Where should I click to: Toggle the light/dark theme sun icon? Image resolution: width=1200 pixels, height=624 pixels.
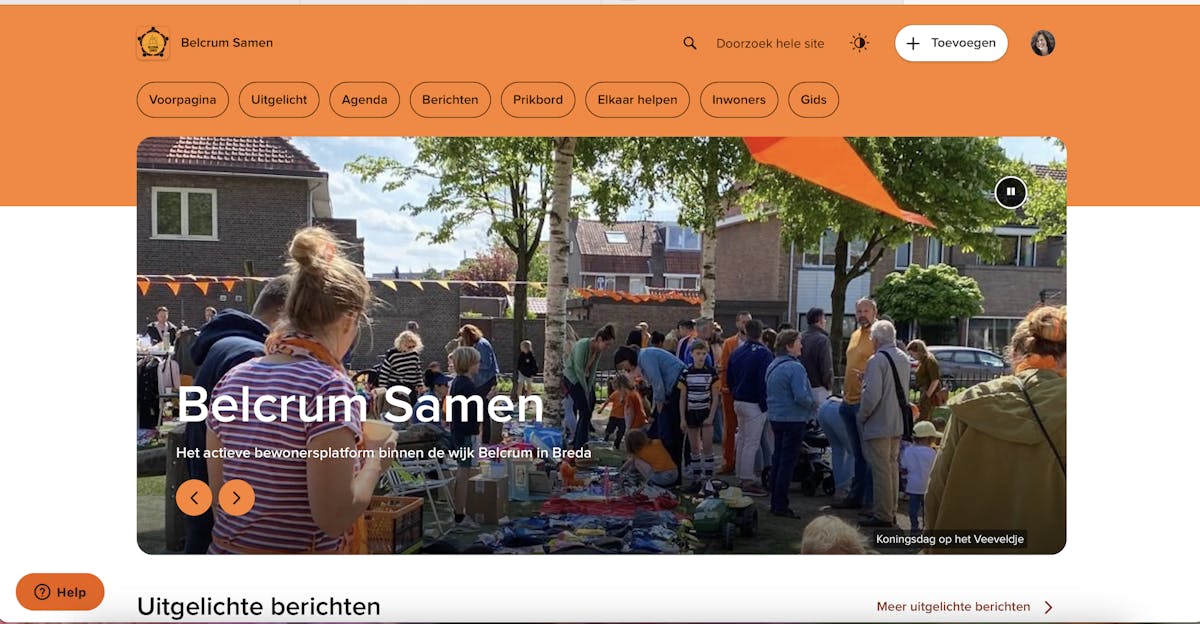click(x=859, y=43)
